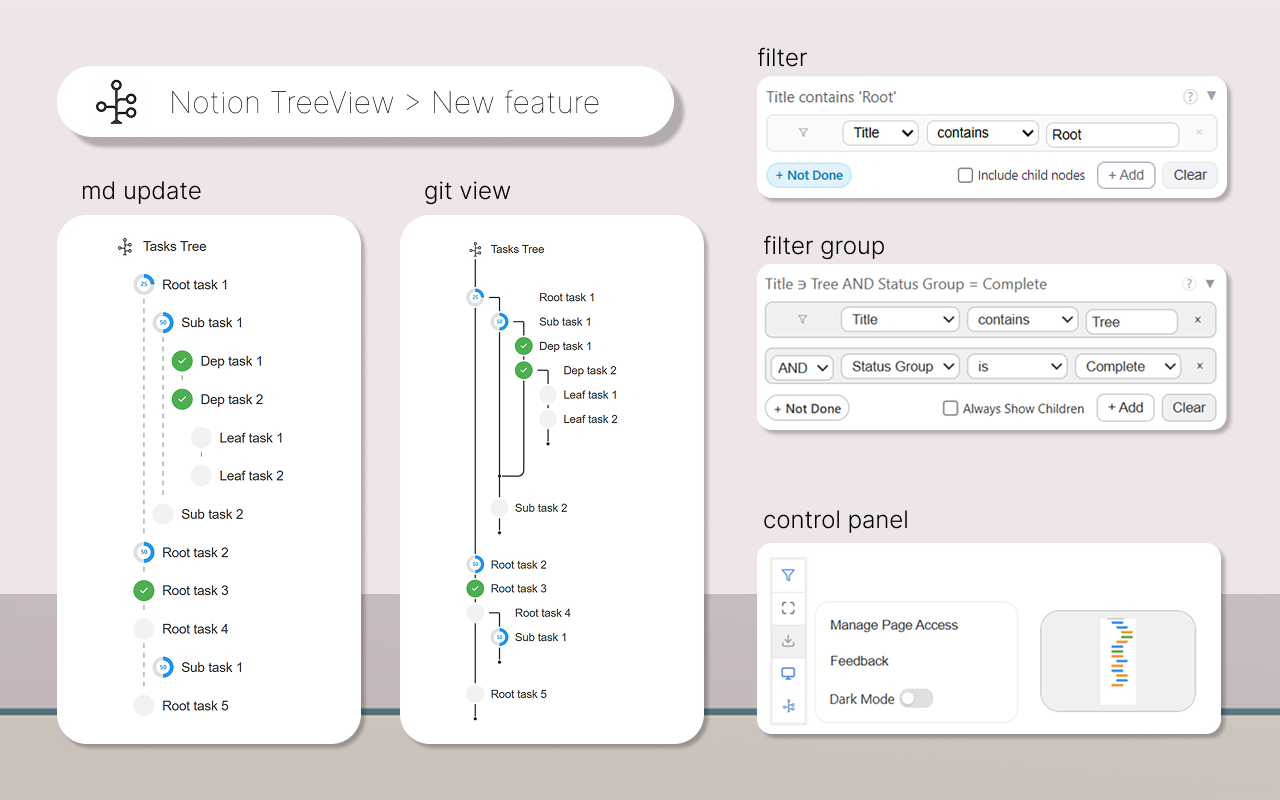Open the download icon in control panel sidebar
1280x800 pixels.
tap(788, 640)
